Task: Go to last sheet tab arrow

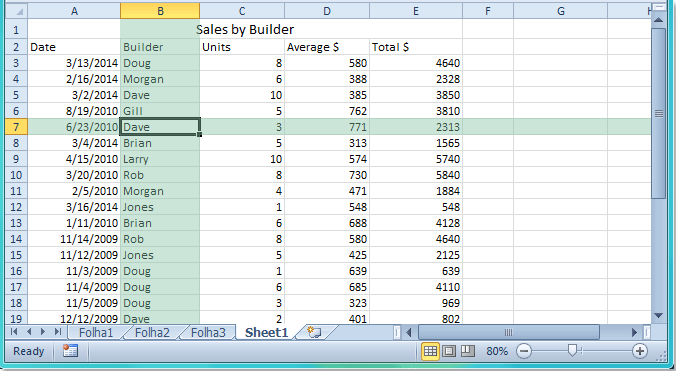Action: click(x=58, y=331)
